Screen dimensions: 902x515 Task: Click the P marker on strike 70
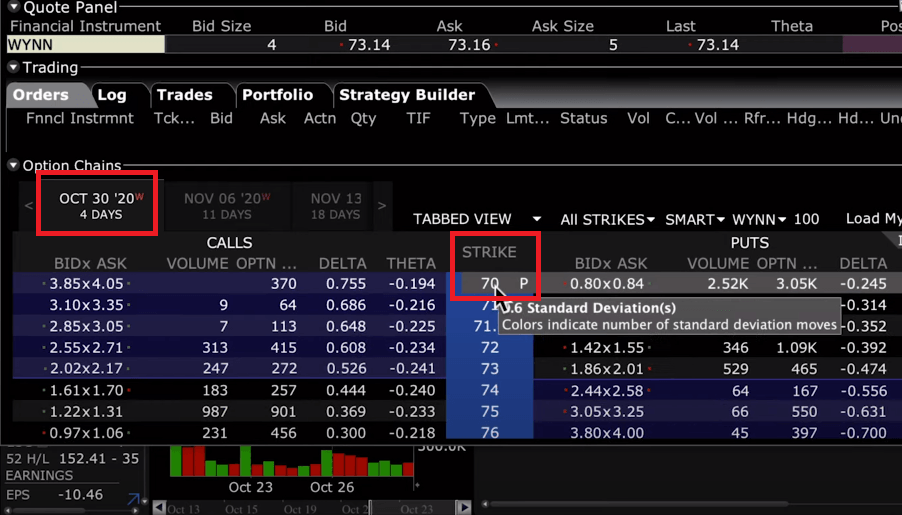523,284
